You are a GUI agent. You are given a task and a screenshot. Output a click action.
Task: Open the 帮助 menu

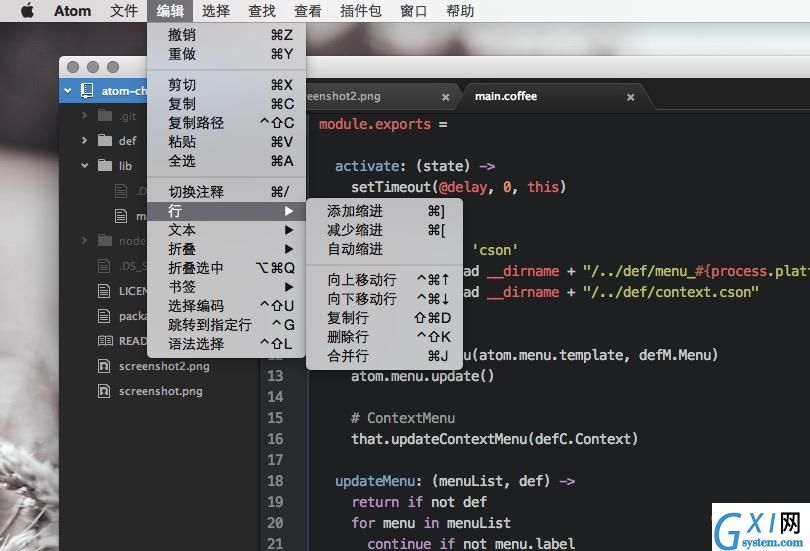click(460, 11)
